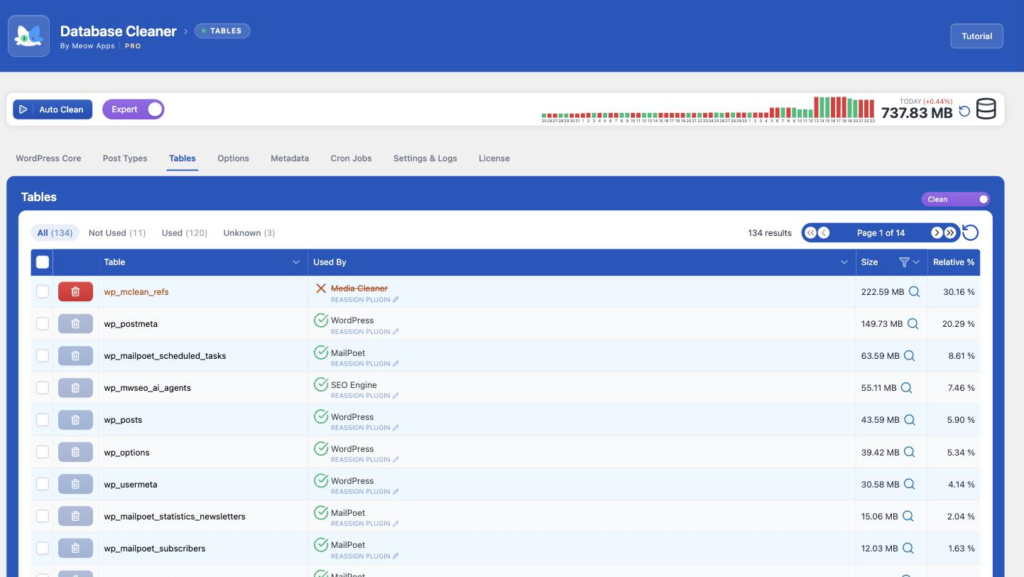
Task: Expand the Size column sort arrow
Action: 916,262
